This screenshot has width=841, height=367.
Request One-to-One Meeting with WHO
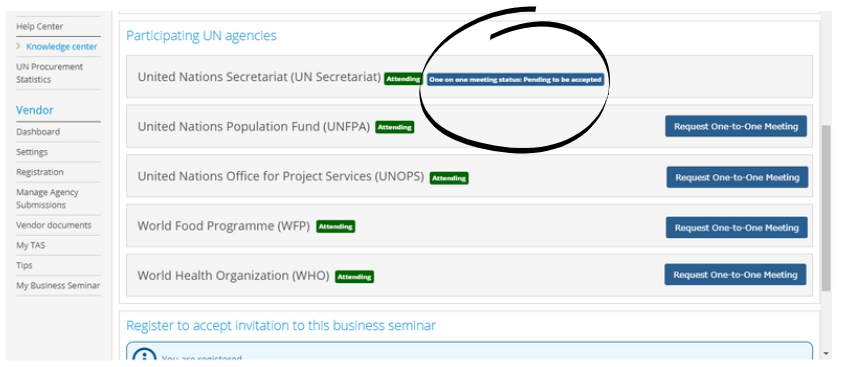coord(735,274)
